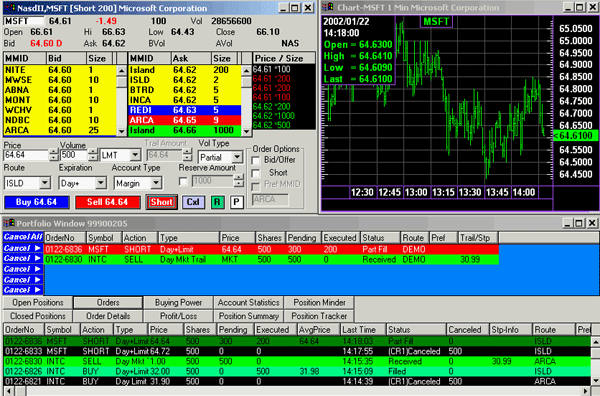Click Nasd II window title icon
Viewport: 600px width, 396px height.
pyautogui.click(x=10, y=8)
